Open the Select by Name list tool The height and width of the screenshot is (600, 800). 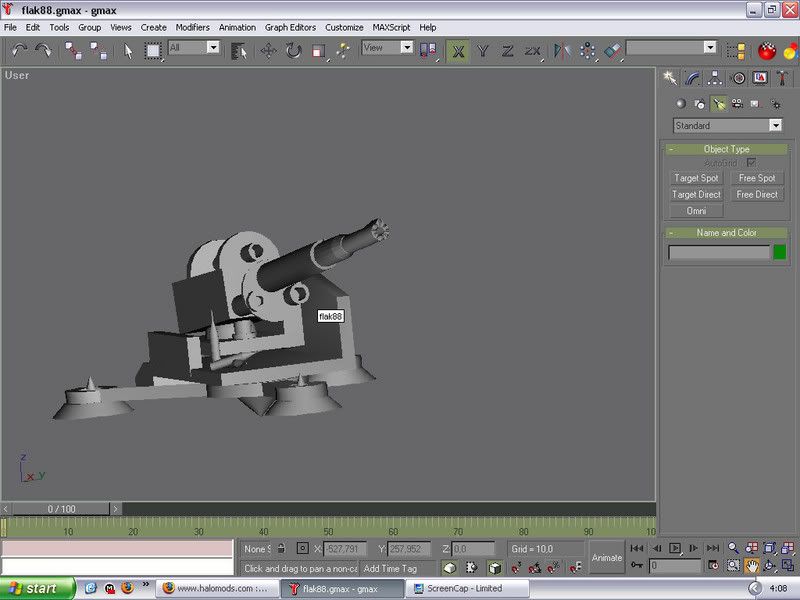(239, 51)
